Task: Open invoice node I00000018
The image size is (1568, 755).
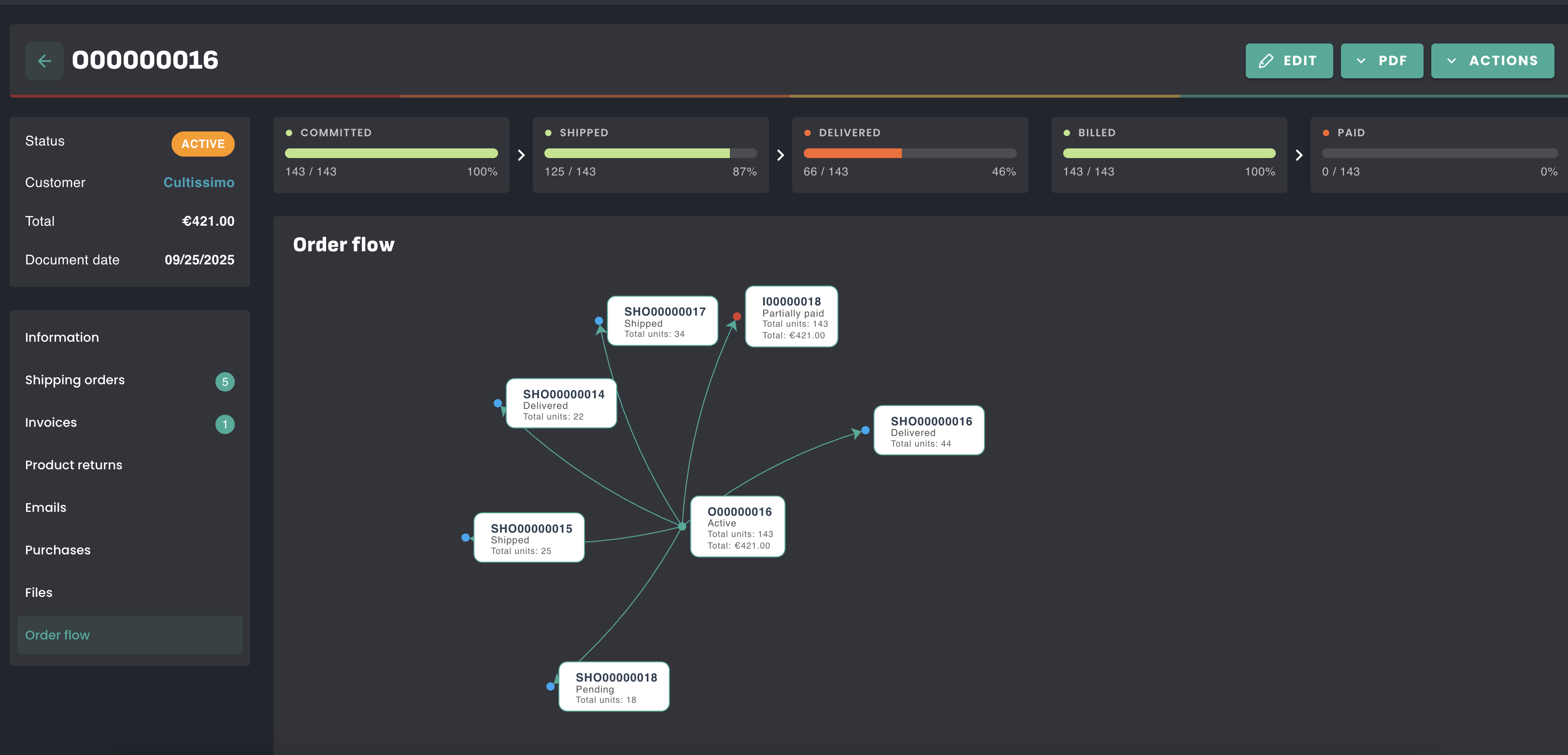Action: click(x=791, y=317)
